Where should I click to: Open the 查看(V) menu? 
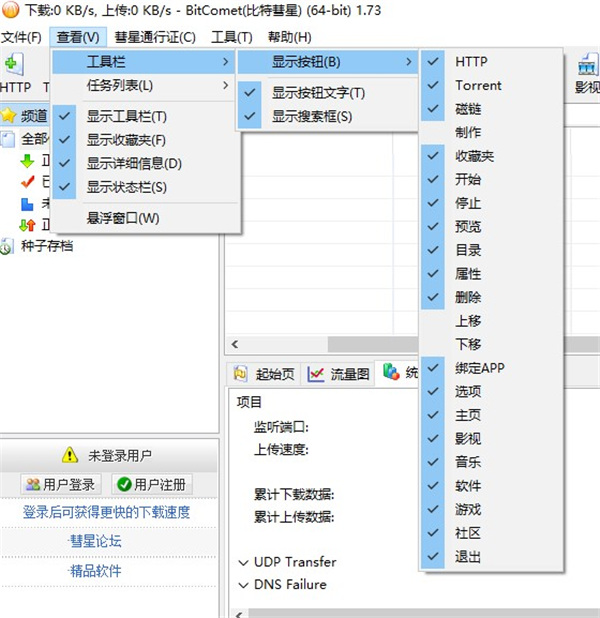click(x=78, y=37)
